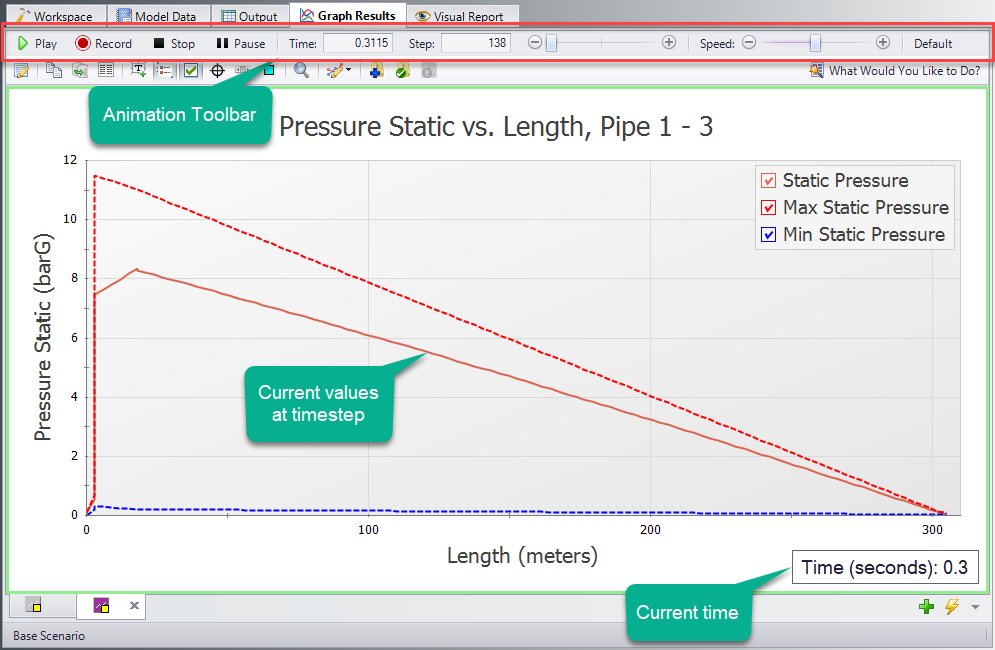
Task: Add graph to list via blue plus icon
Action: click(377, 70)
